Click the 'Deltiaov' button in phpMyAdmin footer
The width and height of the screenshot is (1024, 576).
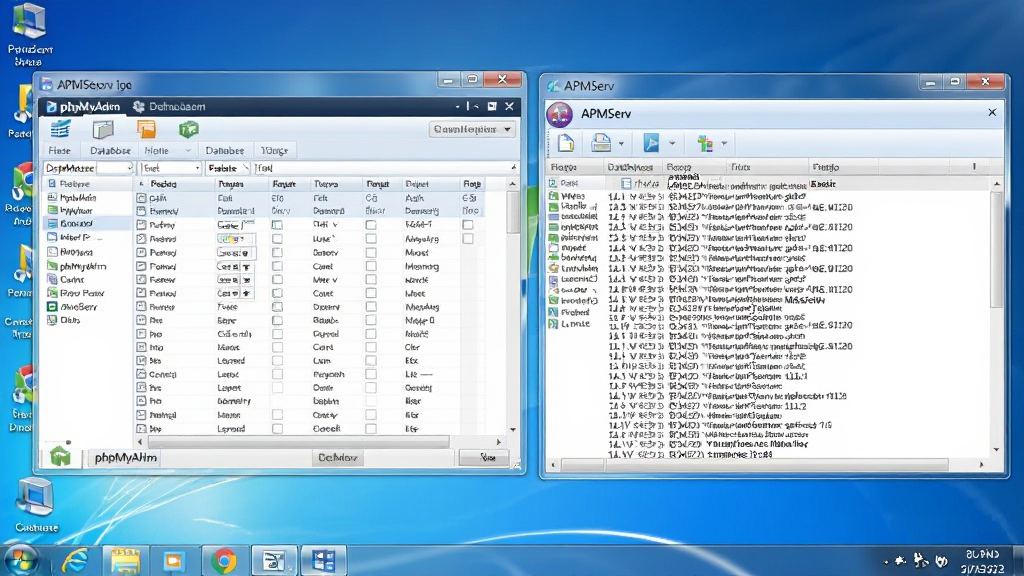click(x=337, y=458)
